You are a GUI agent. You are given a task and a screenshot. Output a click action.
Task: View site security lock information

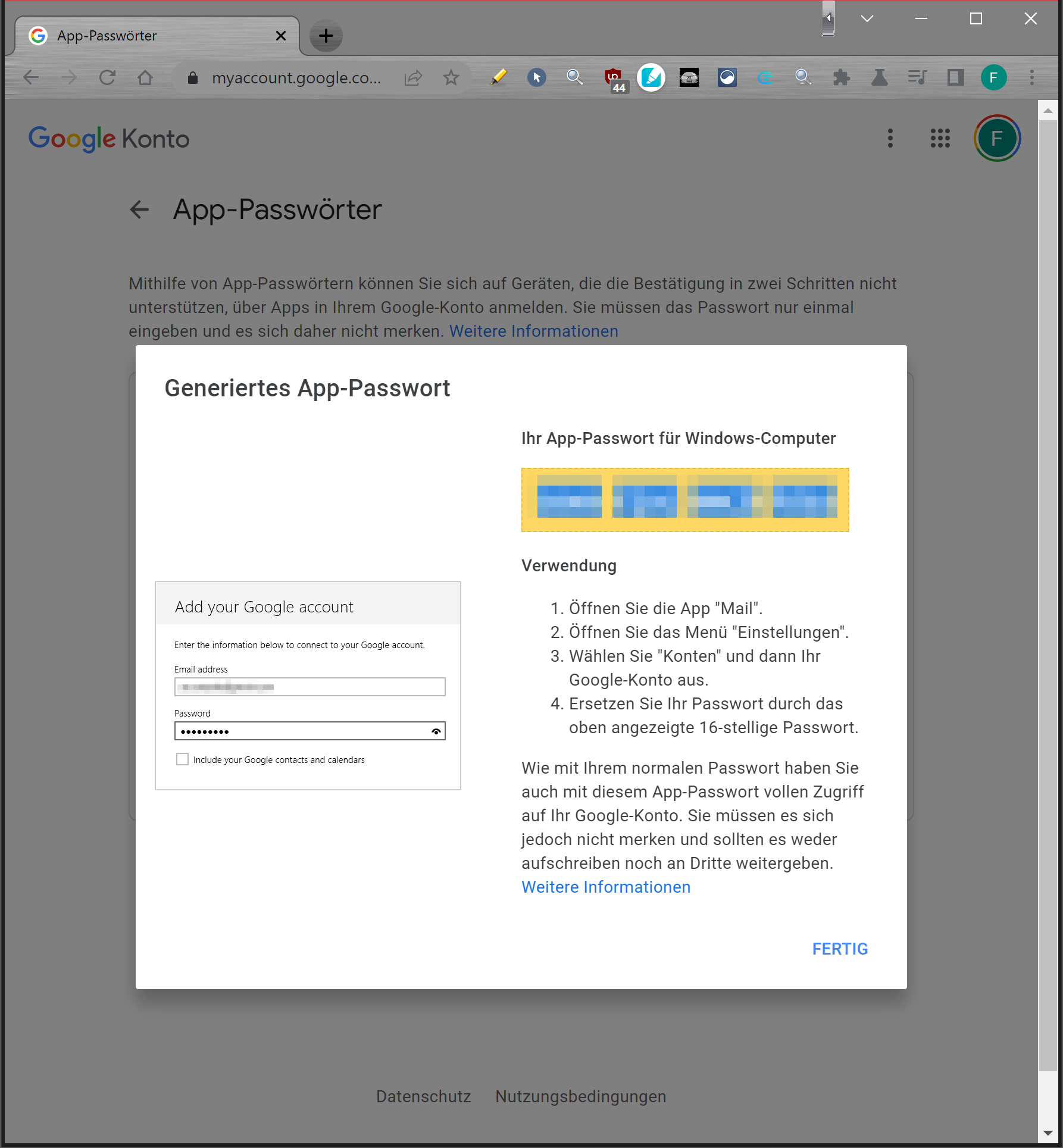click(x=192, y=78)
